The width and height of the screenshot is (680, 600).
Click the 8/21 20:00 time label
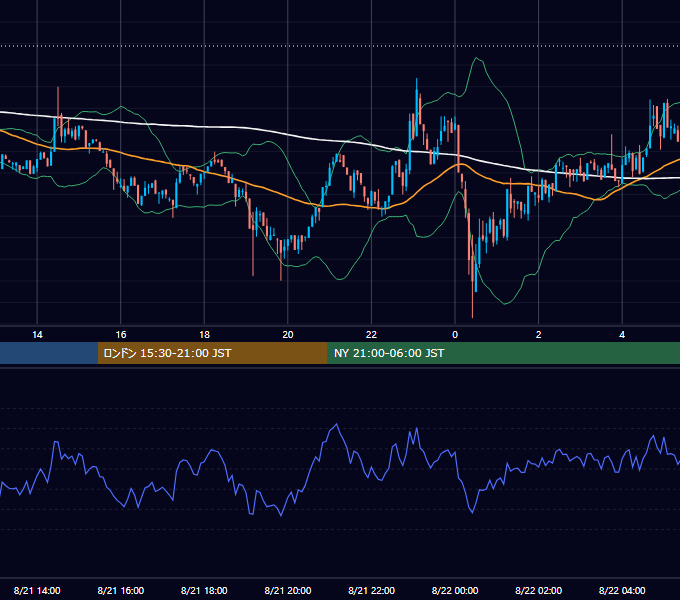pos(288,590)
